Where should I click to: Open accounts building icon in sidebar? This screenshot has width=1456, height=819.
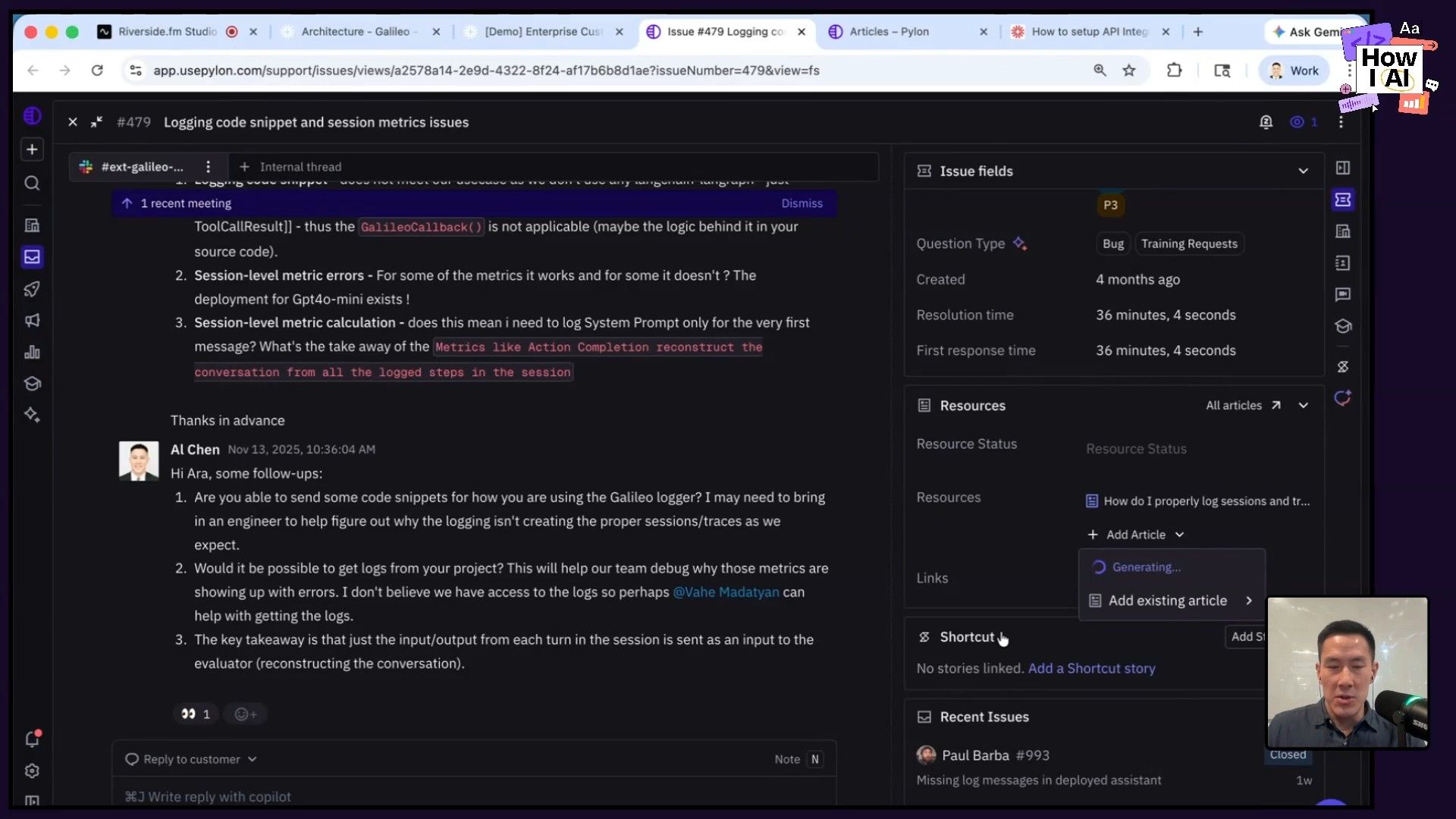coord(32,225)
